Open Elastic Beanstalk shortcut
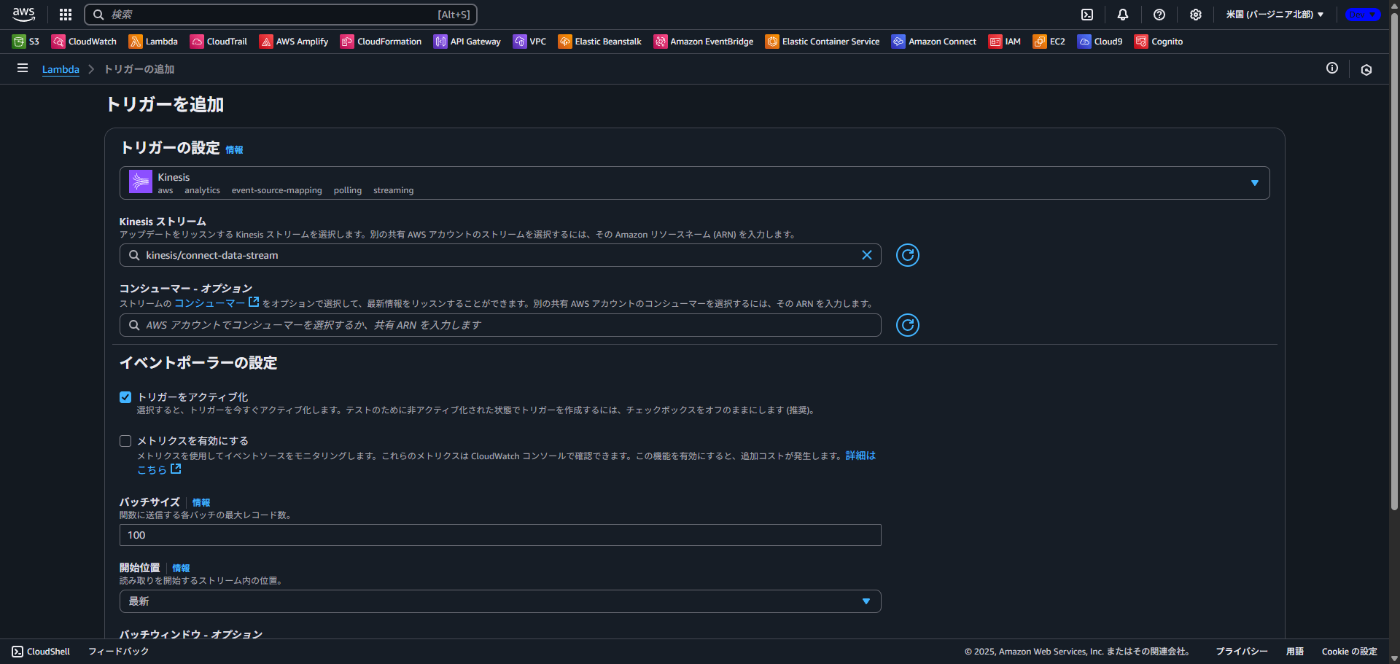The height and width of the screenshot is (664, 1400). click(601, 41)
